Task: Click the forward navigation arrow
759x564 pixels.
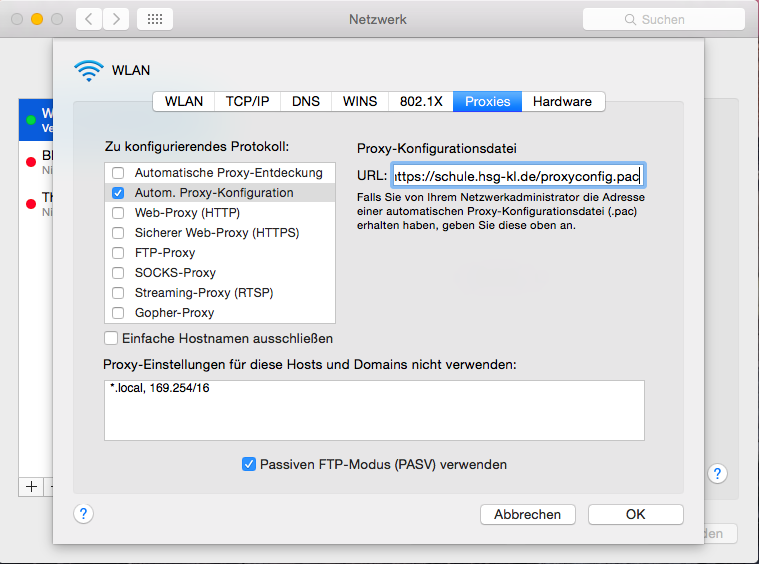Action: 116,19
